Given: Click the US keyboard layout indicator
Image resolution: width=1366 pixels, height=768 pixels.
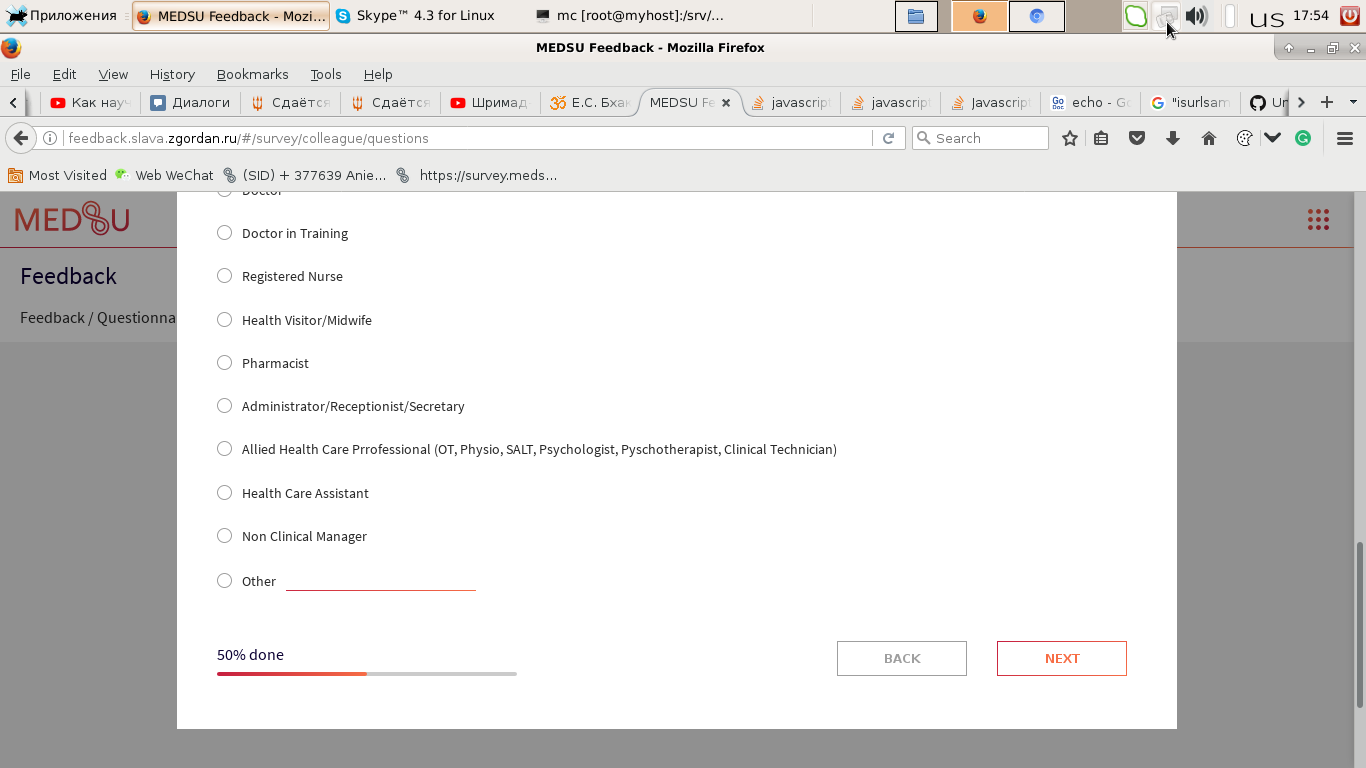Looking at the screenshot, I should [x=1267, y=18].
